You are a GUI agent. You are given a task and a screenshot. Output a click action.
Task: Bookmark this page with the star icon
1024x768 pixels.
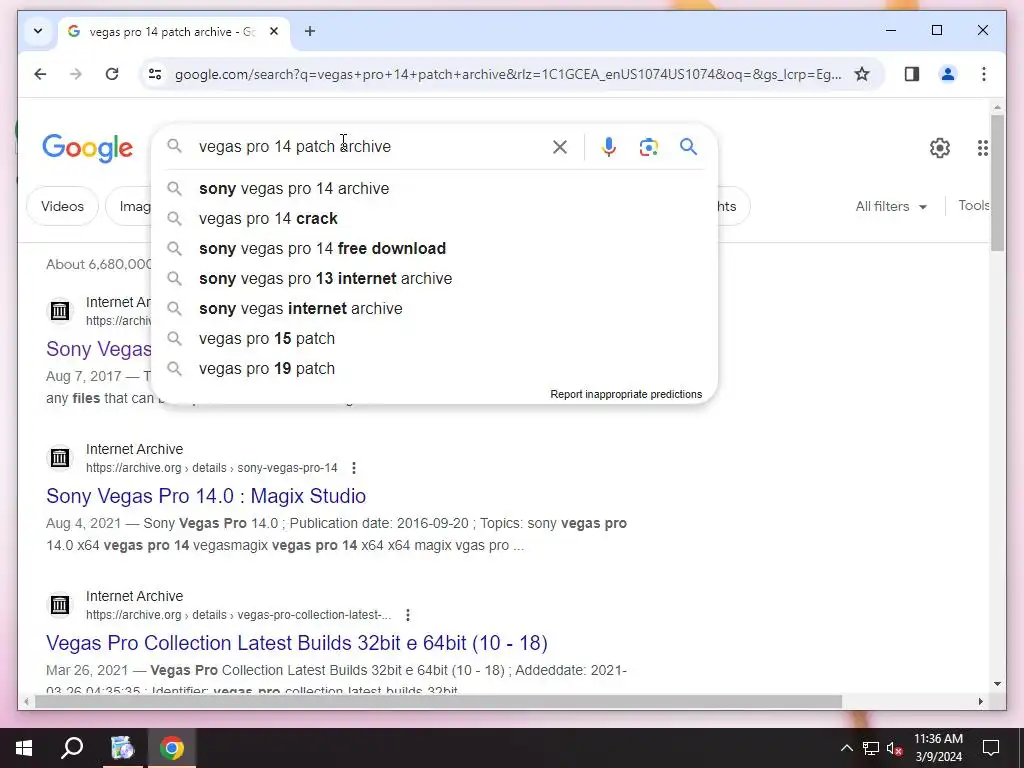[862, 74]
